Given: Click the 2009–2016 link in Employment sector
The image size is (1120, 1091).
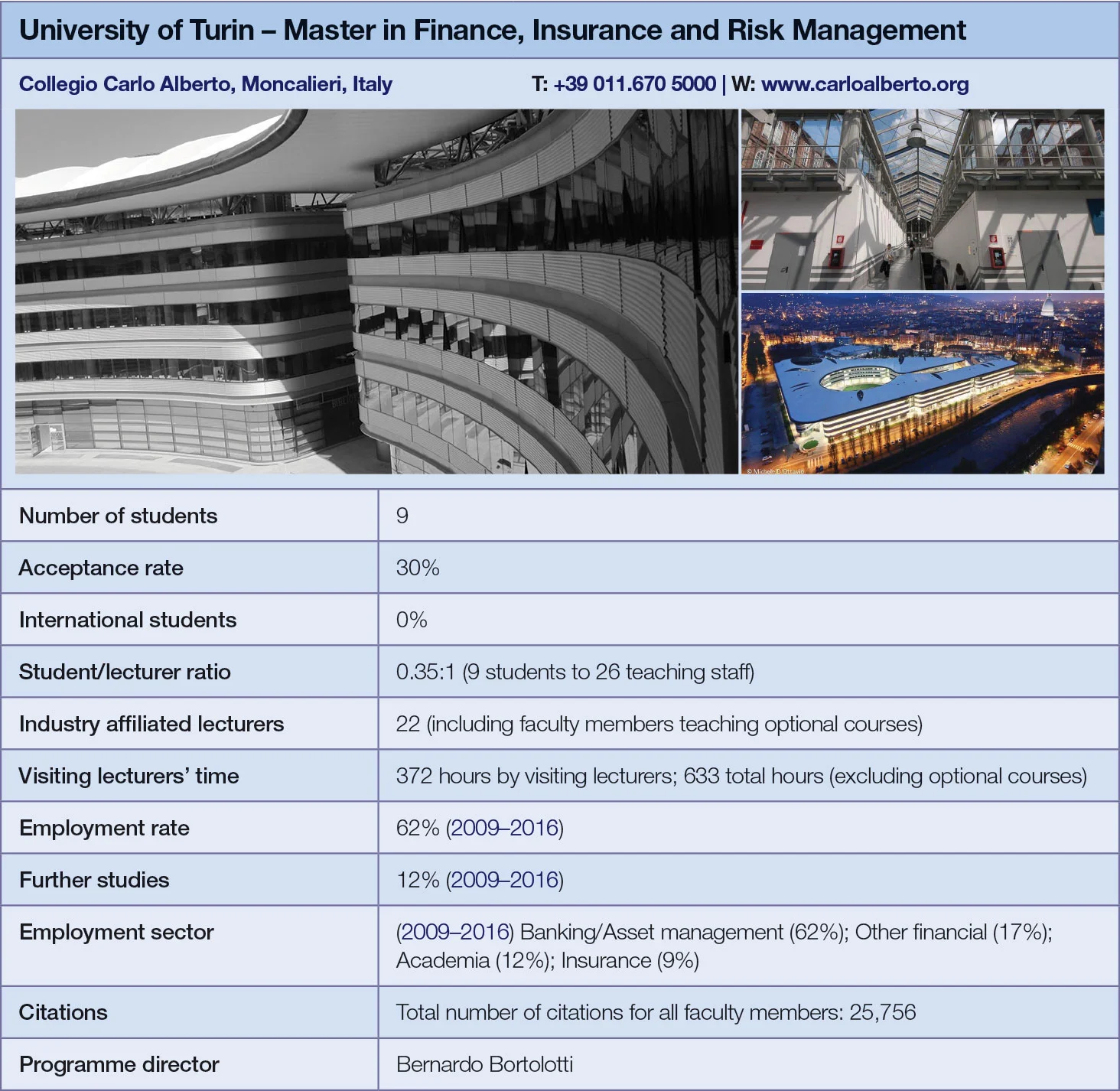Looking at the screenshot, I should point(456,932).
